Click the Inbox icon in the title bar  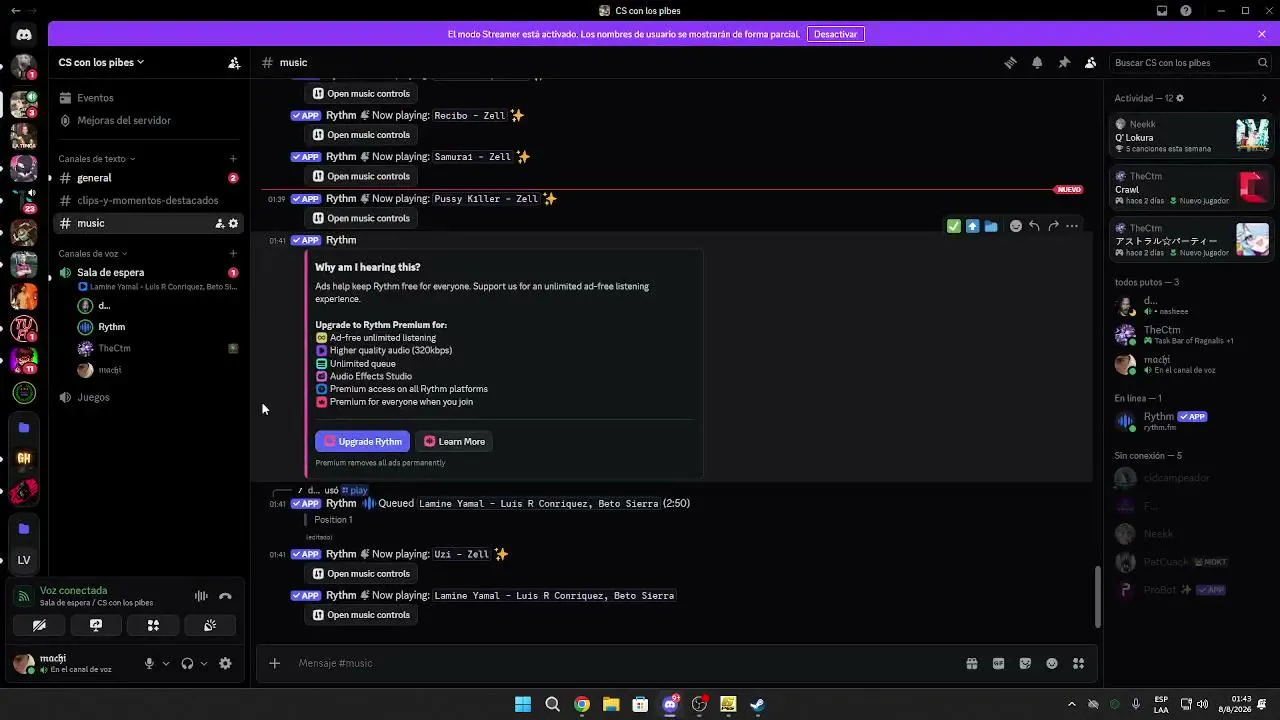click(1162, 11)
